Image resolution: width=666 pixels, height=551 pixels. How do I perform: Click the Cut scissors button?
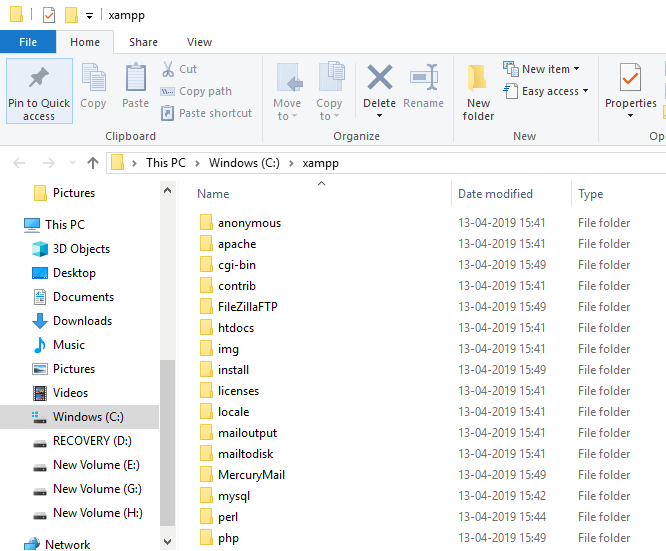pos(180,69)
